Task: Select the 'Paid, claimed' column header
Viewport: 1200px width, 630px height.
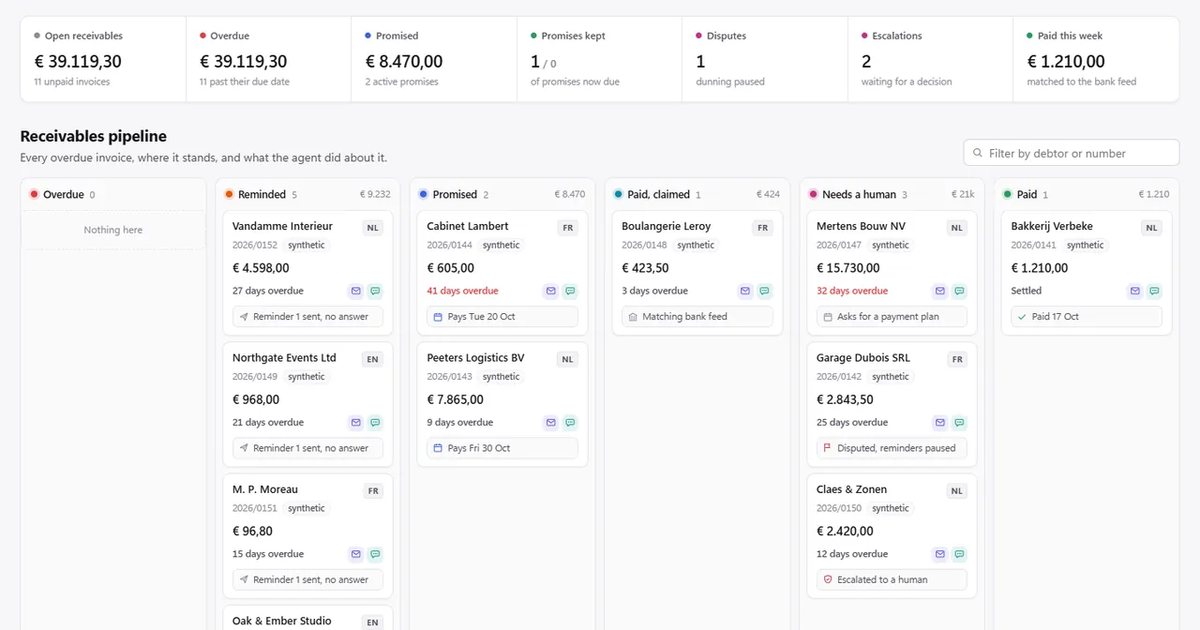Action: 697,195
